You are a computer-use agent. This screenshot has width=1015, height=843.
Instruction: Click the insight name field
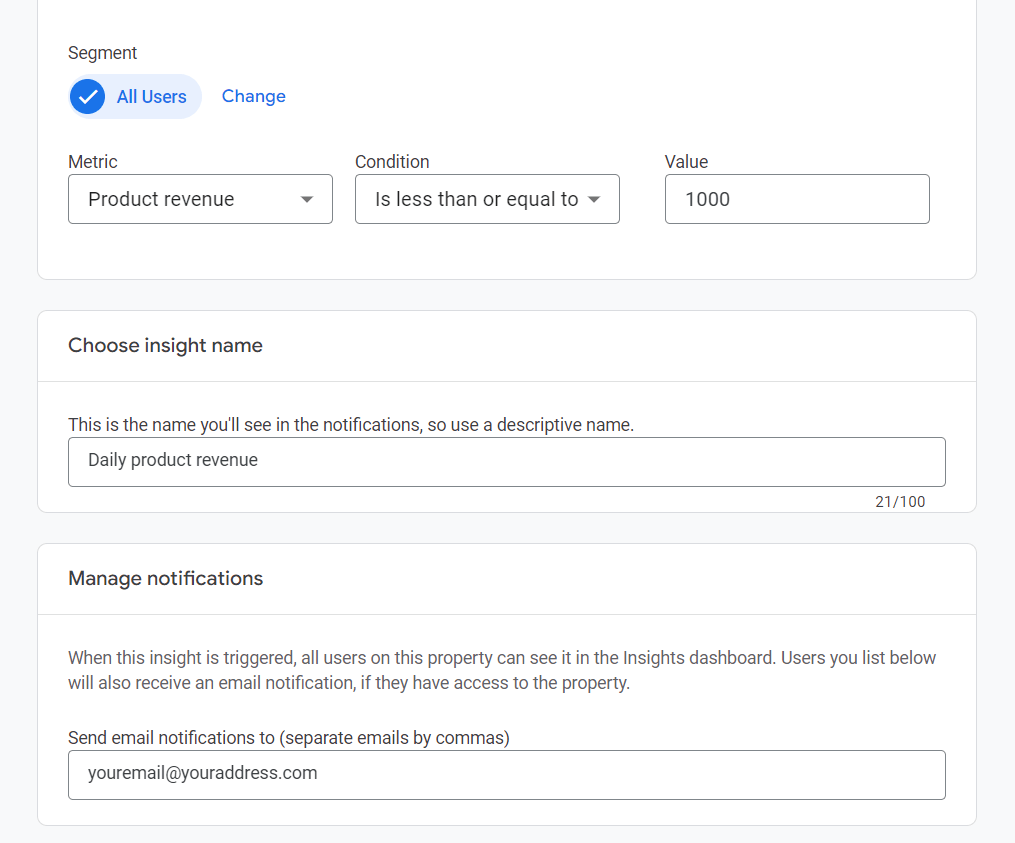coord(506,461)
